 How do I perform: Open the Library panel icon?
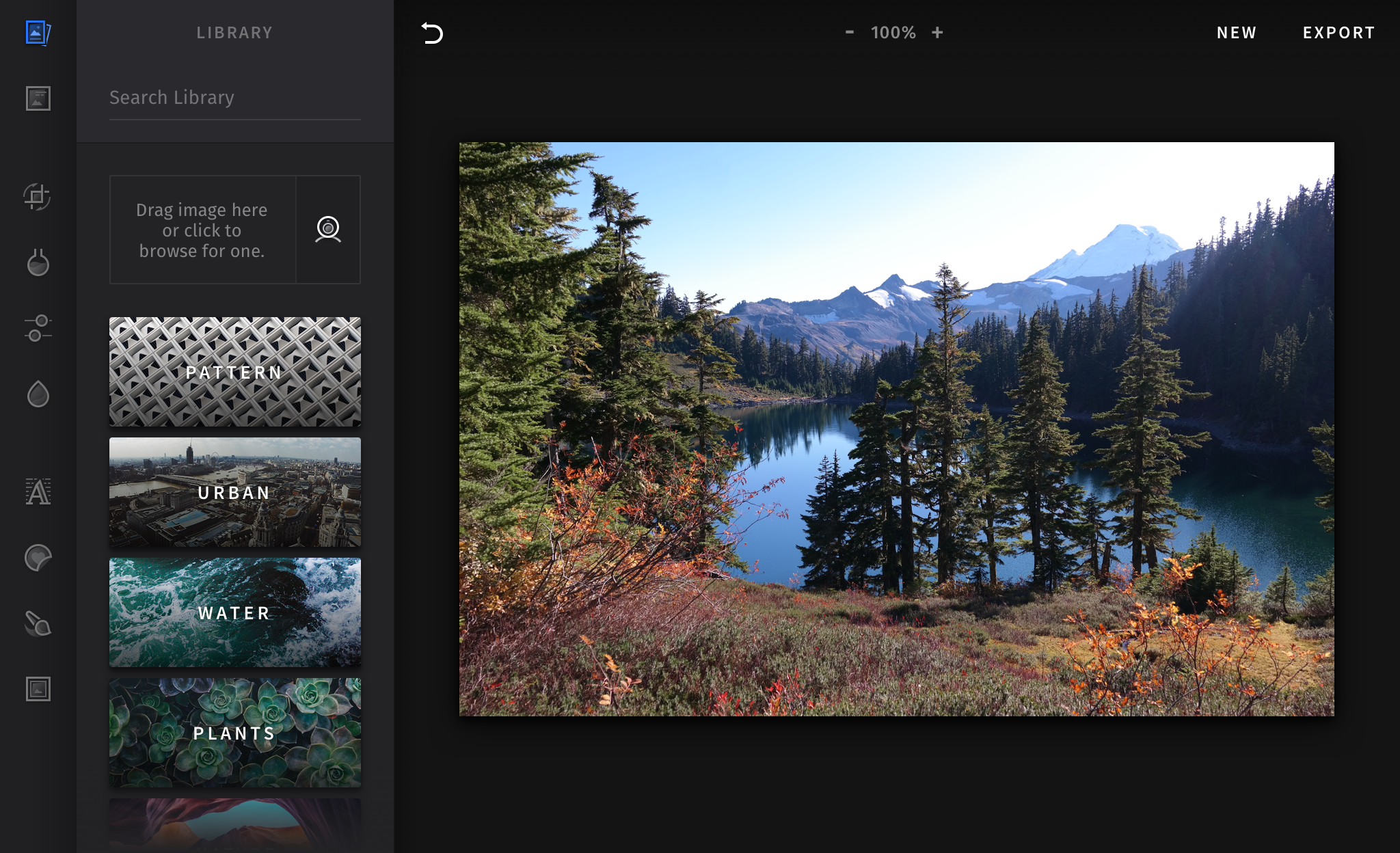coord(38,33)
